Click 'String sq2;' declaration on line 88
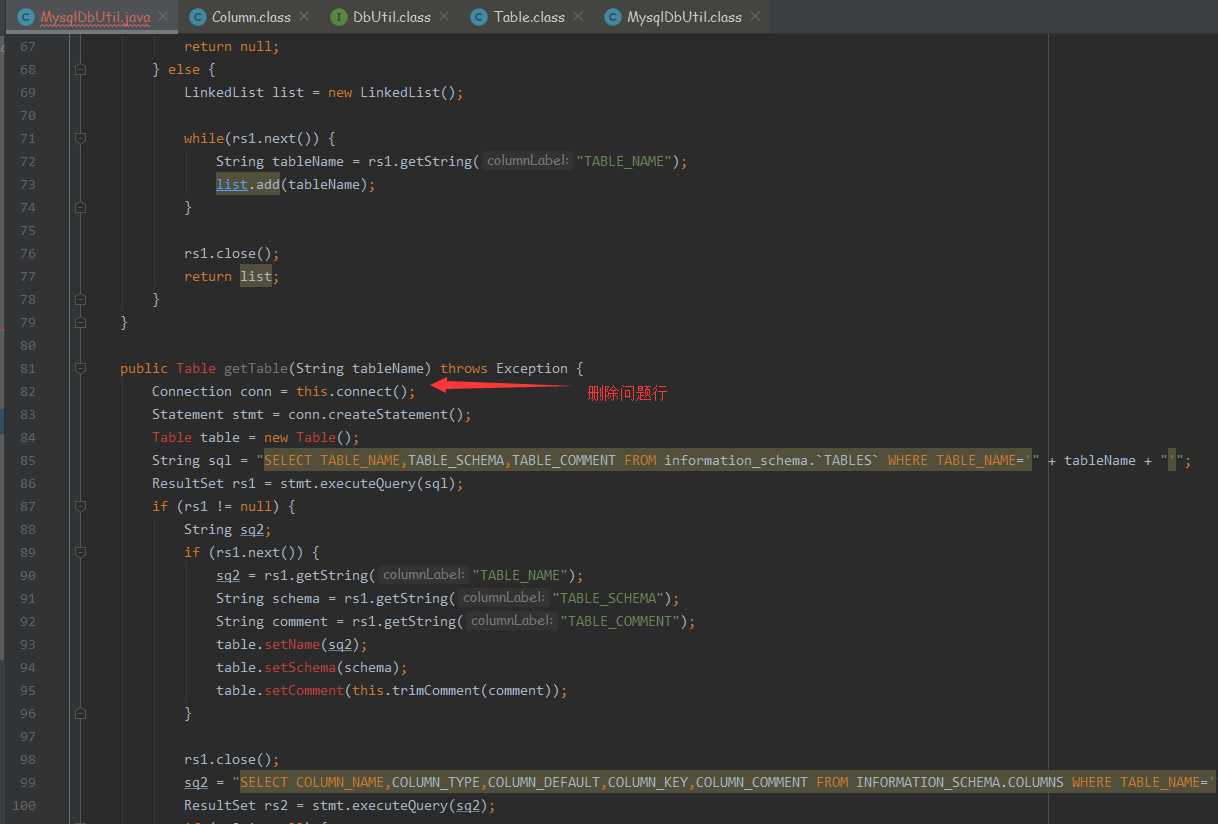The image size is (1218, 824). [x=228, y=530]
